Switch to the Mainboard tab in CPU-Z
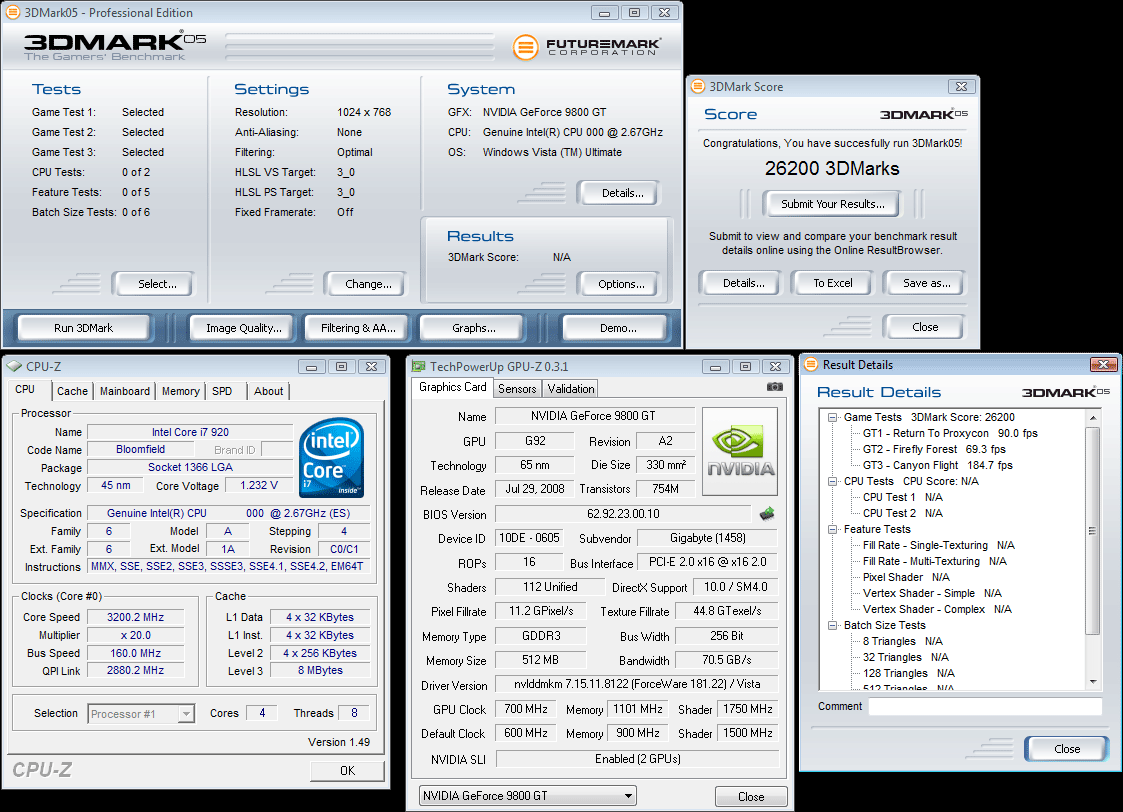The height and width of the screenshot is (812, 1123). point(125,391)
